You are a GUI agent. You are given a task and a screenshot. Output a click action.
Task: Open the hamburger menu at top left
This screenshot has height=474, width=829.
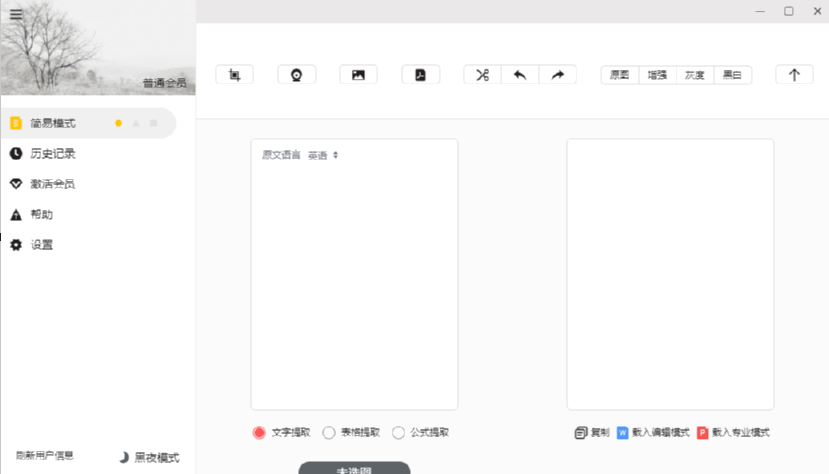[16, 14]
